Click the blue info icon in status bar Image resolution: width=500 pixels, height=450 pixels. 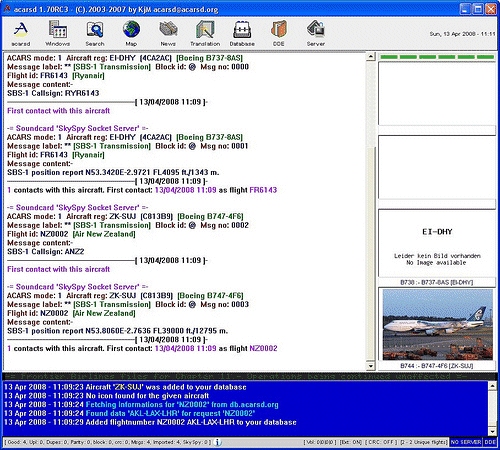[x=218, y=442]
